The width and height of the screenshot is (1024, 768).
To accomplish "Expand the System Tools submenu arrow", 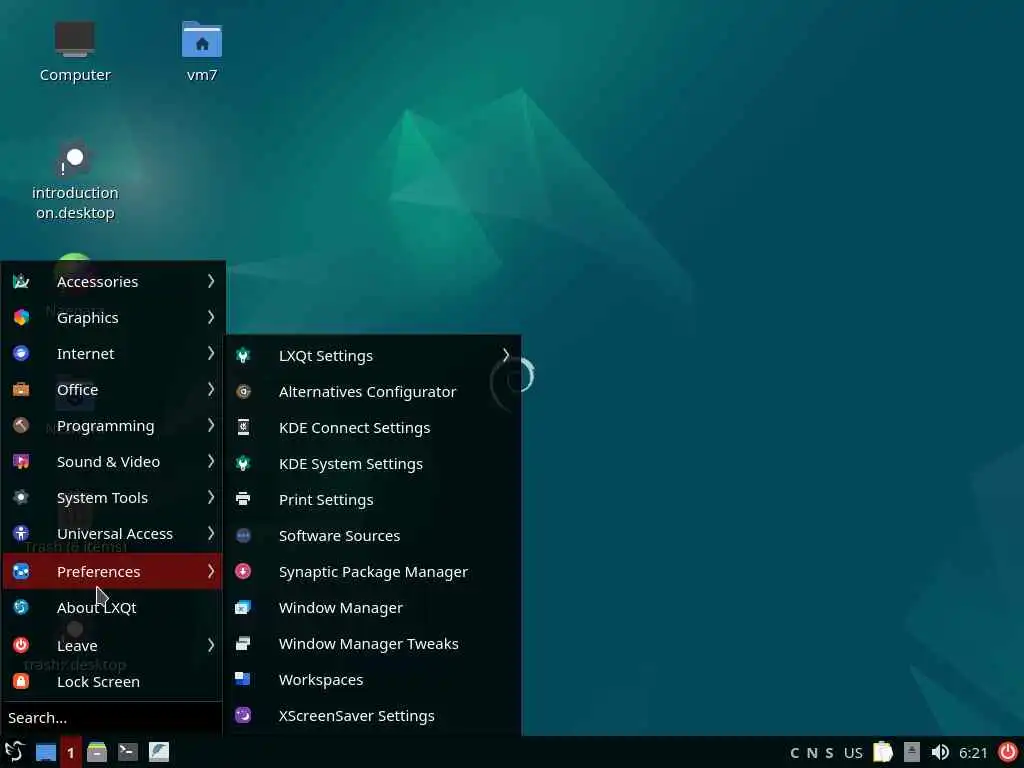I will point(210,497).
